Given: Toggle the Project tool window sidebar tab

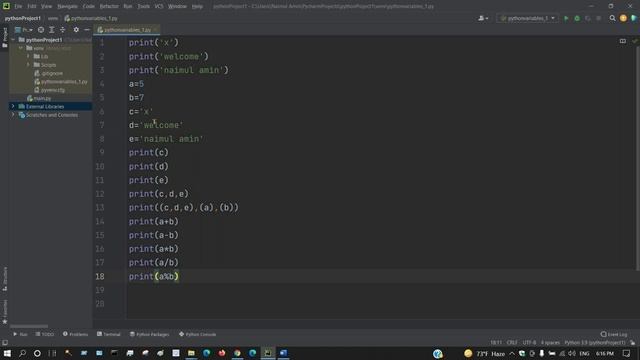Looking at the screenshot, I should [4, 37].
